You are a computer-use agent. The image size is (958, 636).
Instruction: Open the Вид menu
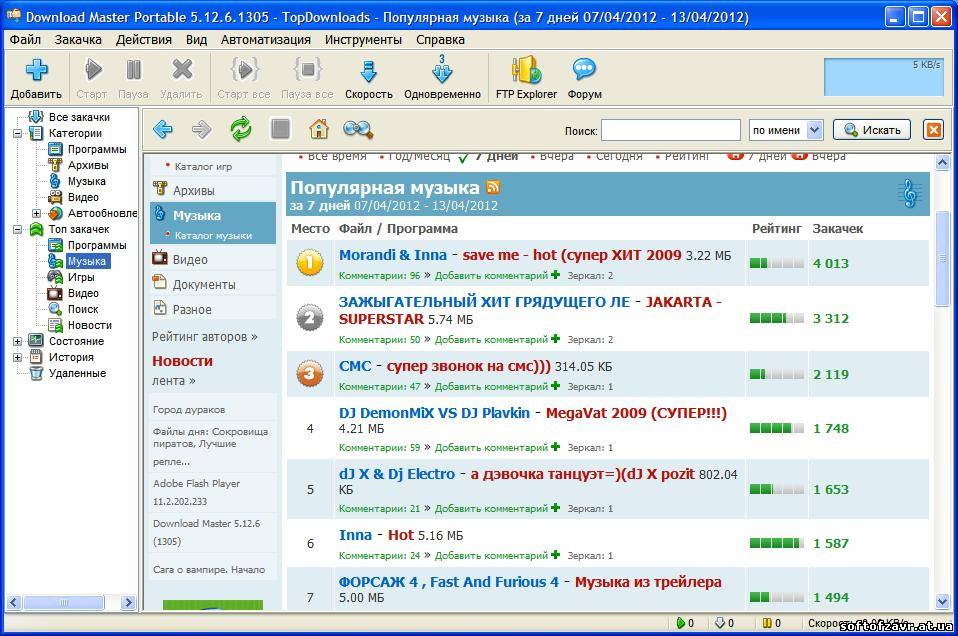pos(196,40)
